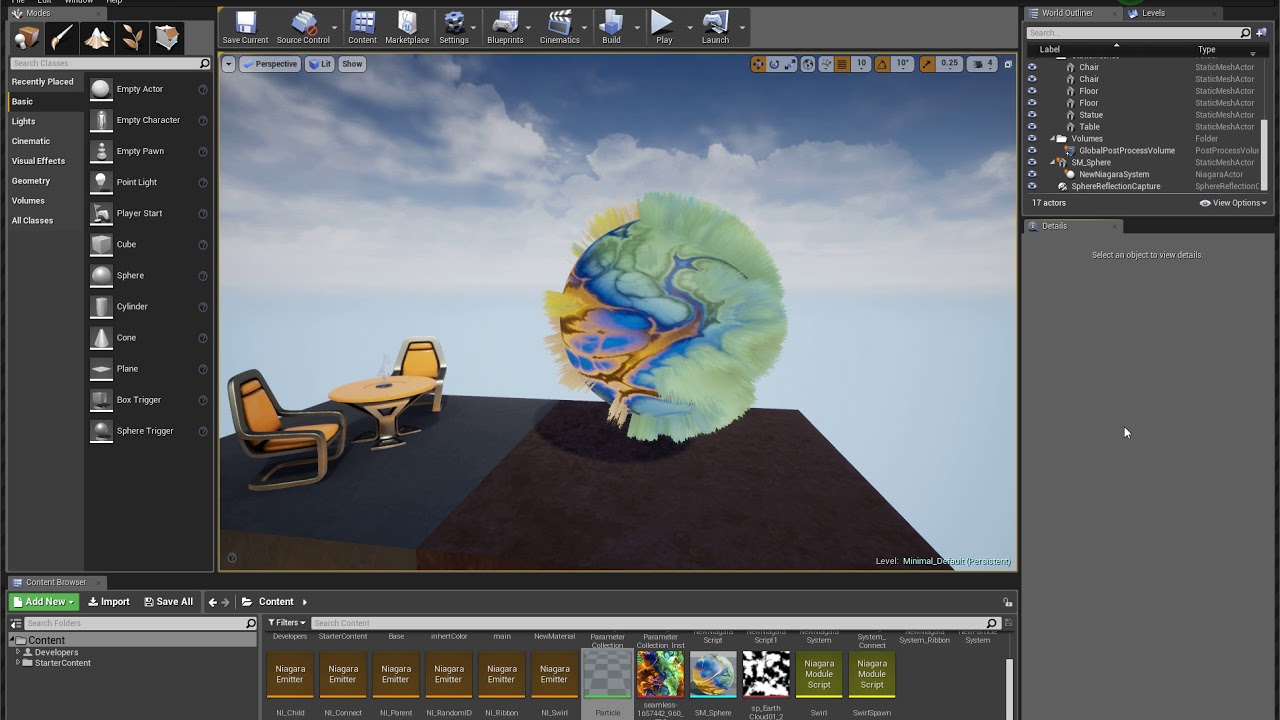The height and width of the screenshot is (720, 1280).
Task: Open the rotation snap 10° dropdown
Action: [902, 64]
